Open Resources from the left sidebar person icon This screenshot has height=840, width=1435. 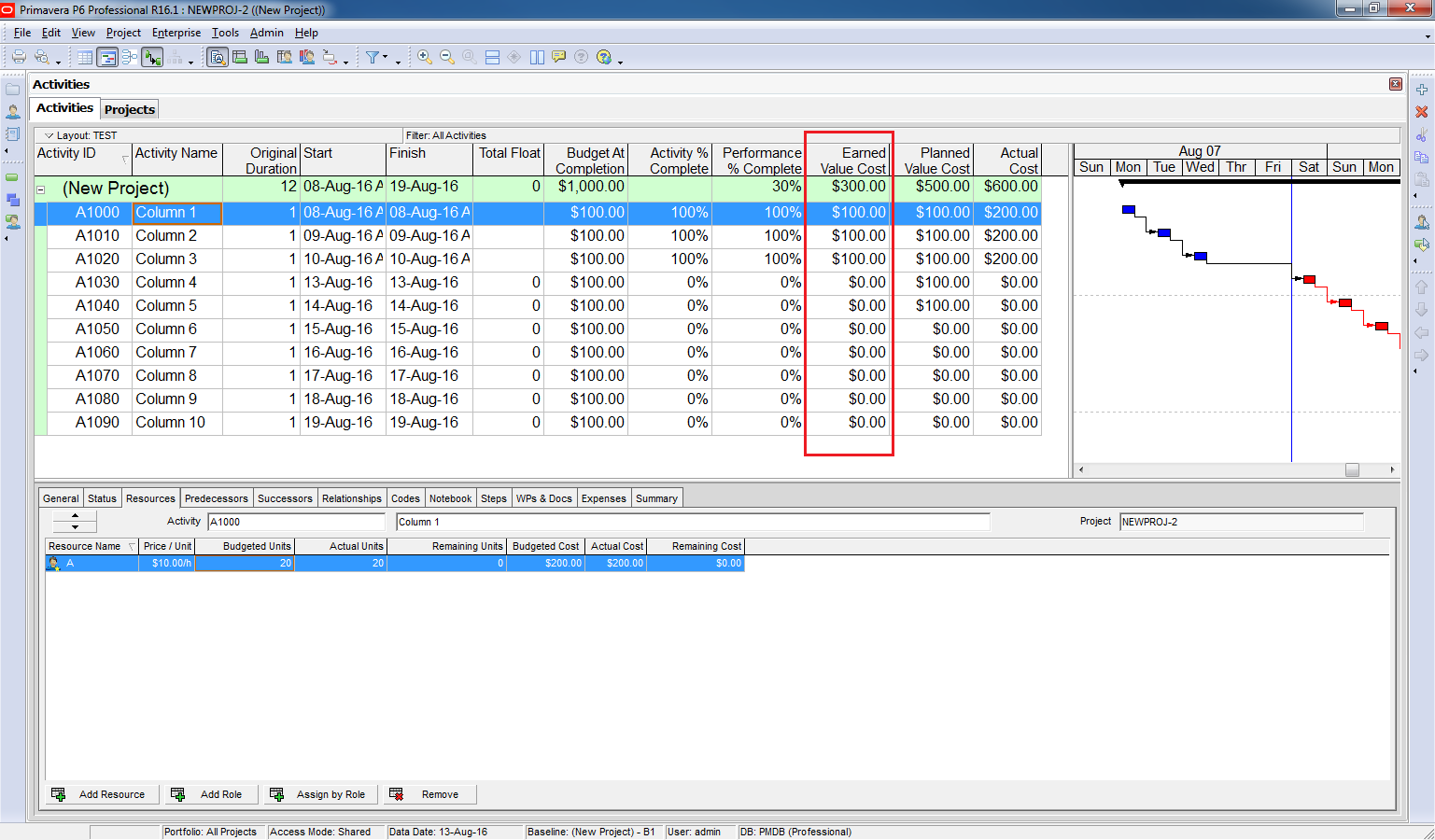pyautogui.click(x=13, y=112)
